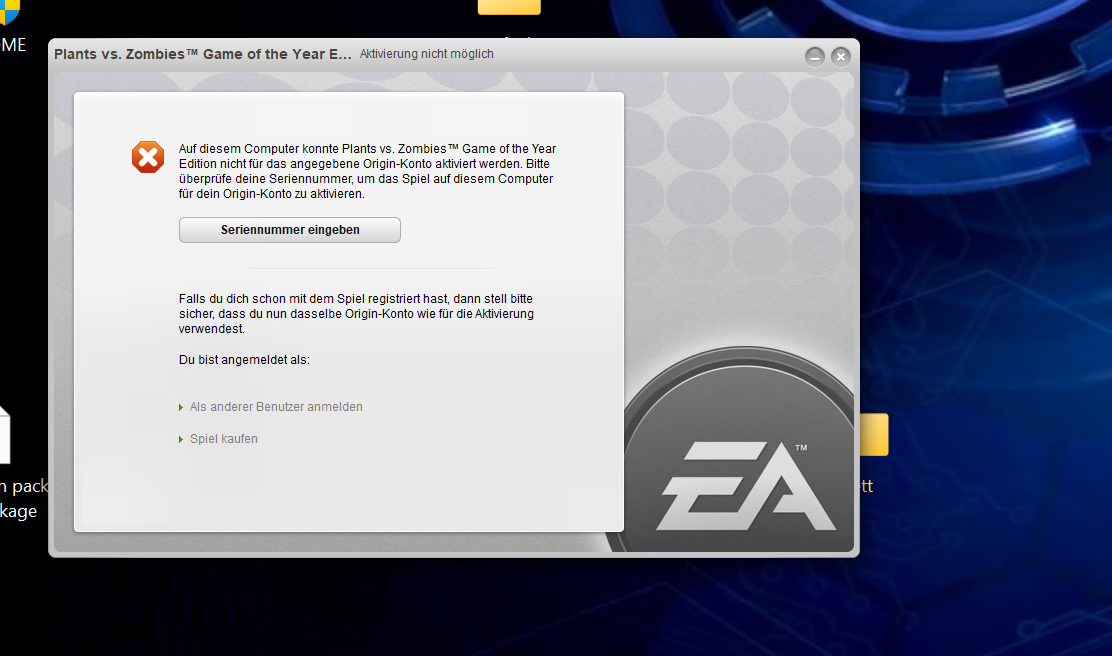Select the white file icon at left edge
Screen dimensions: 1112x656
[x=4, y=435]
